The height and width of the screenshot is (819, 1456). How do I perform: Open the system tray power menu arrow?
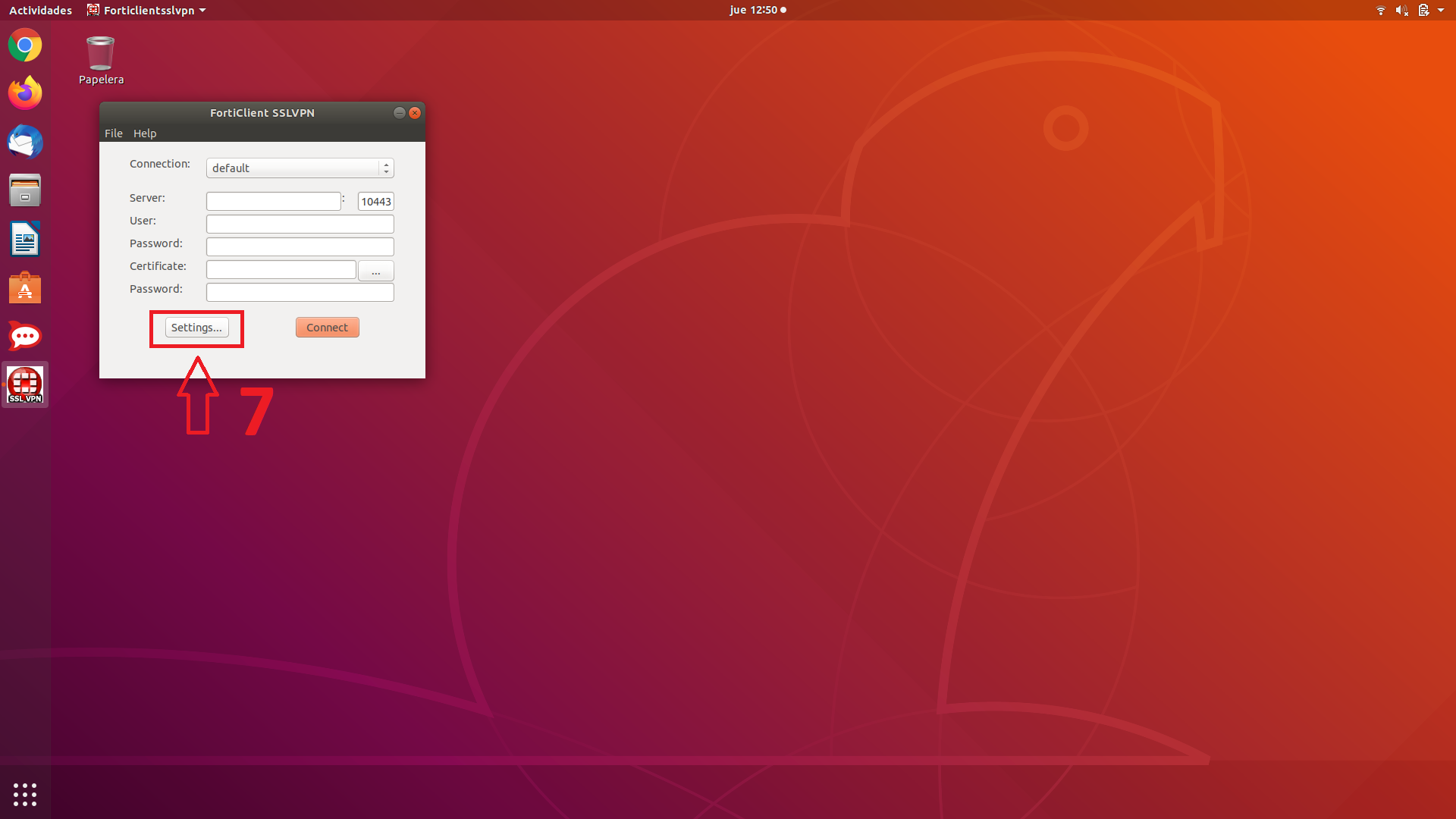(x=1441, y=10)
